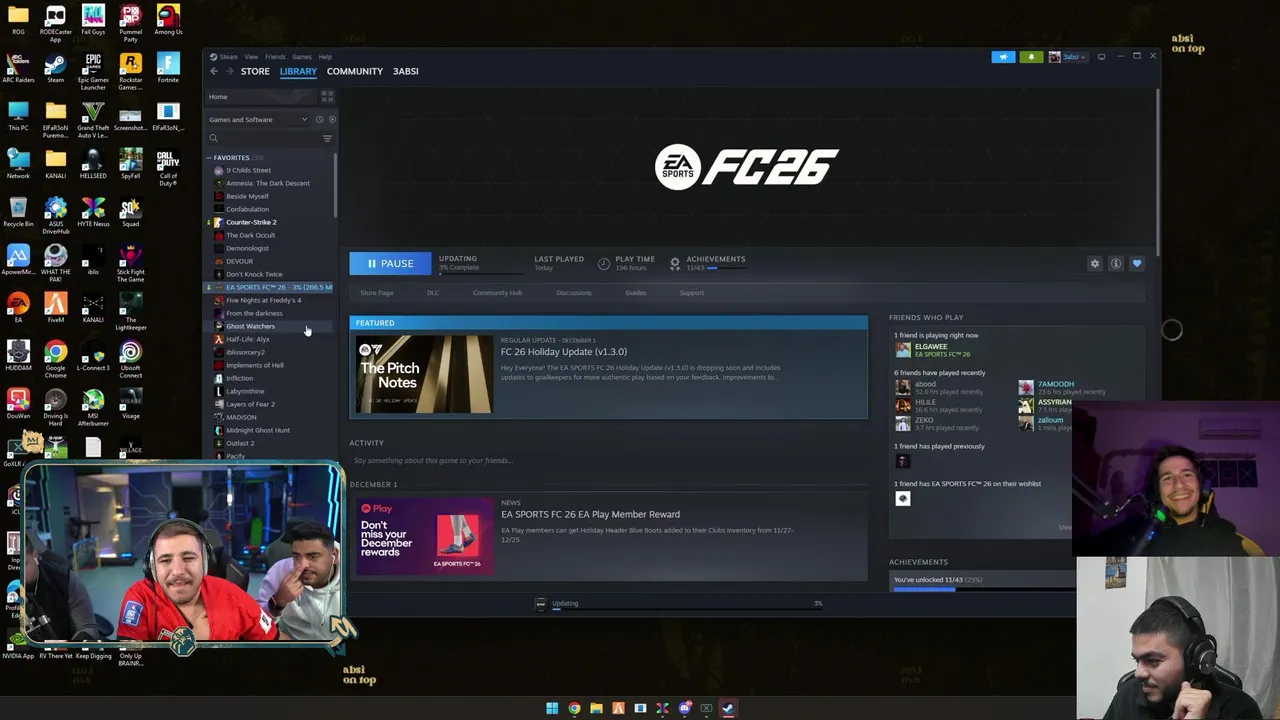Click the bottom download progress bar
The width and height of the screenshot is (1280, 720).
point(688,608)
